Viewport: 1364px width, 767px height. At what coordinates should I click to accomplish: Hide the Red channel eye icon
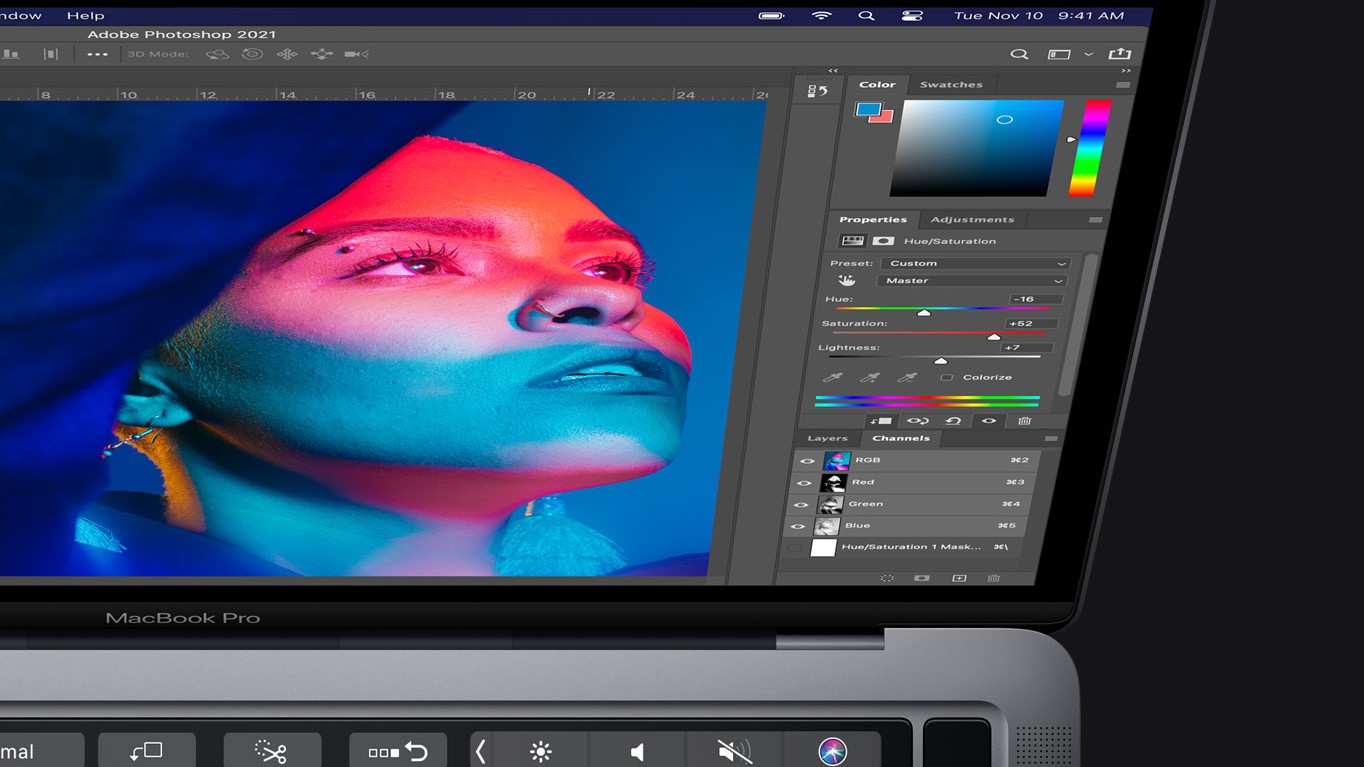803,482
